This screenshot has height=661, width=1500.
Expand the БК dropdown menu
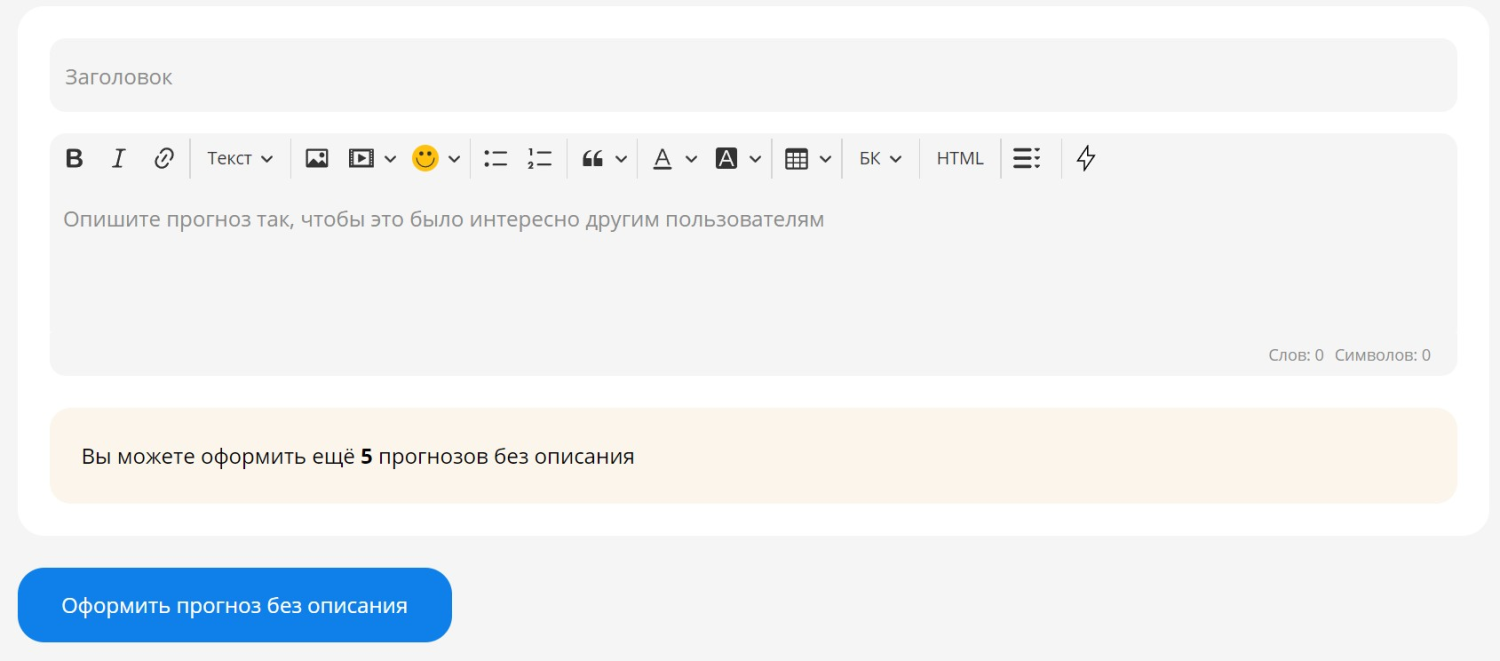point(880,158)
